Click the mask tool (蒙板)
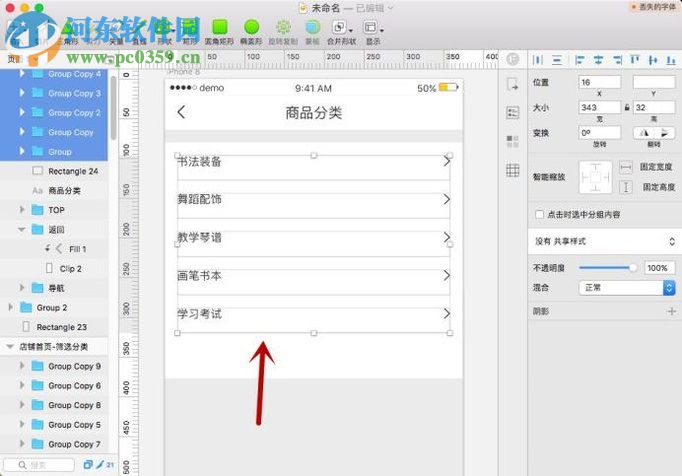Screen dimensions: 682x476 coord(312,32)
